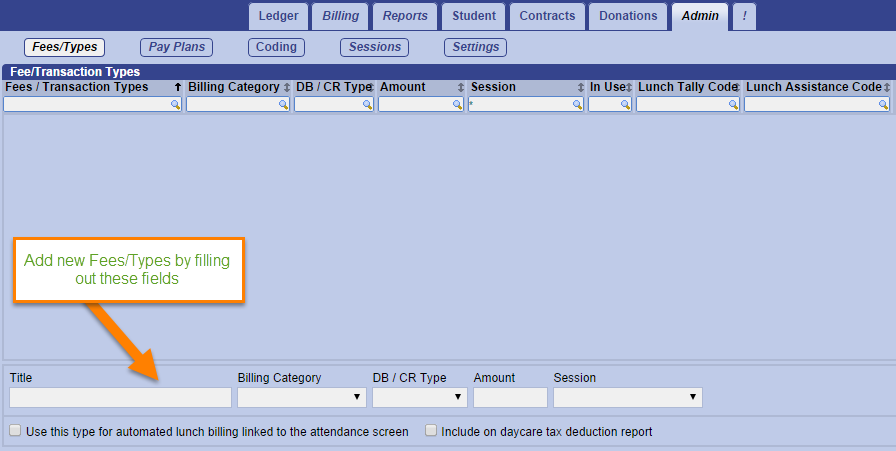This screenshot has width=896, height=451.
Task: Go to the Pay Plans section
Action: coord(175,47)
